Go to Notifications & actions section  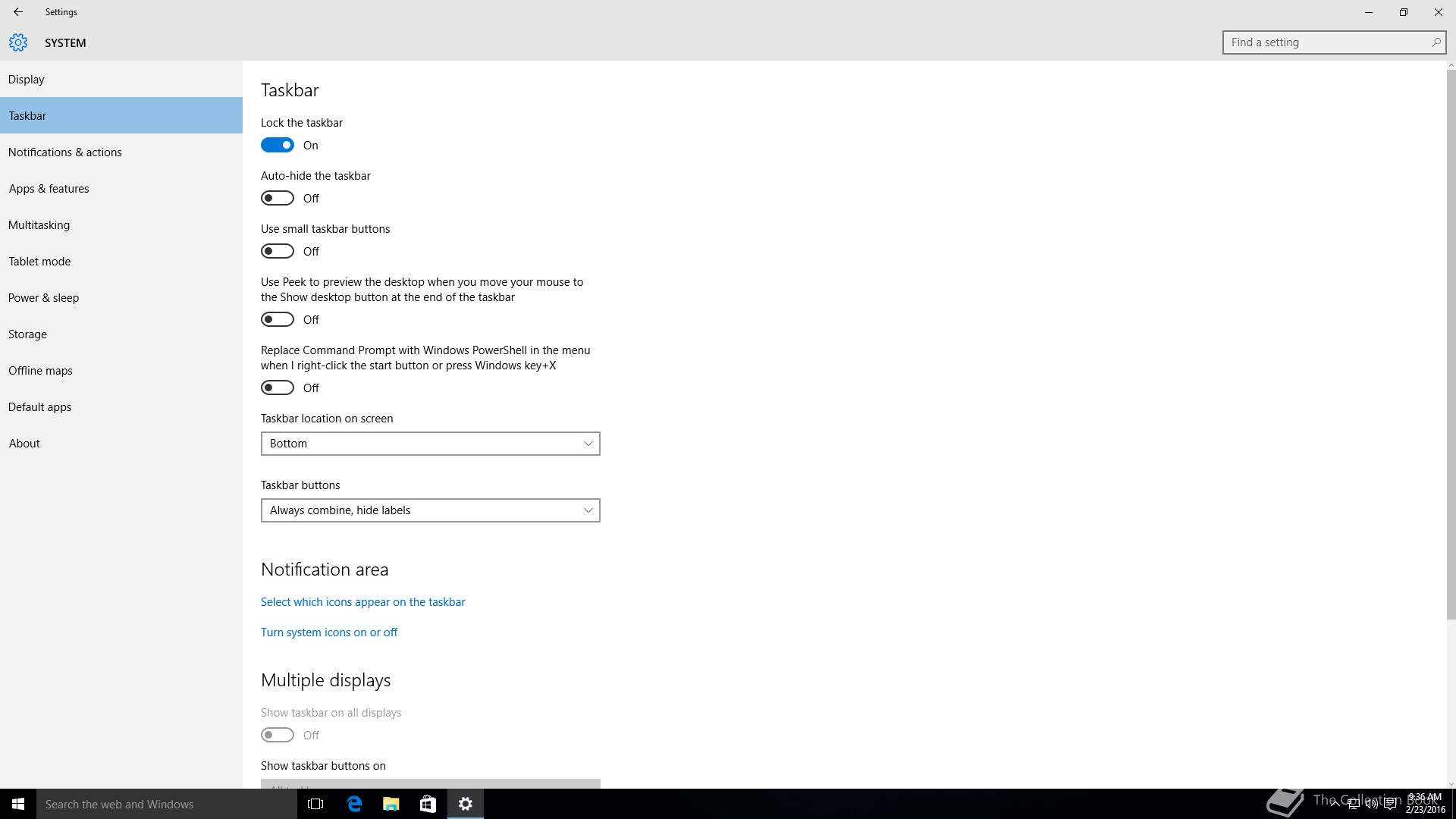[65, 152]
